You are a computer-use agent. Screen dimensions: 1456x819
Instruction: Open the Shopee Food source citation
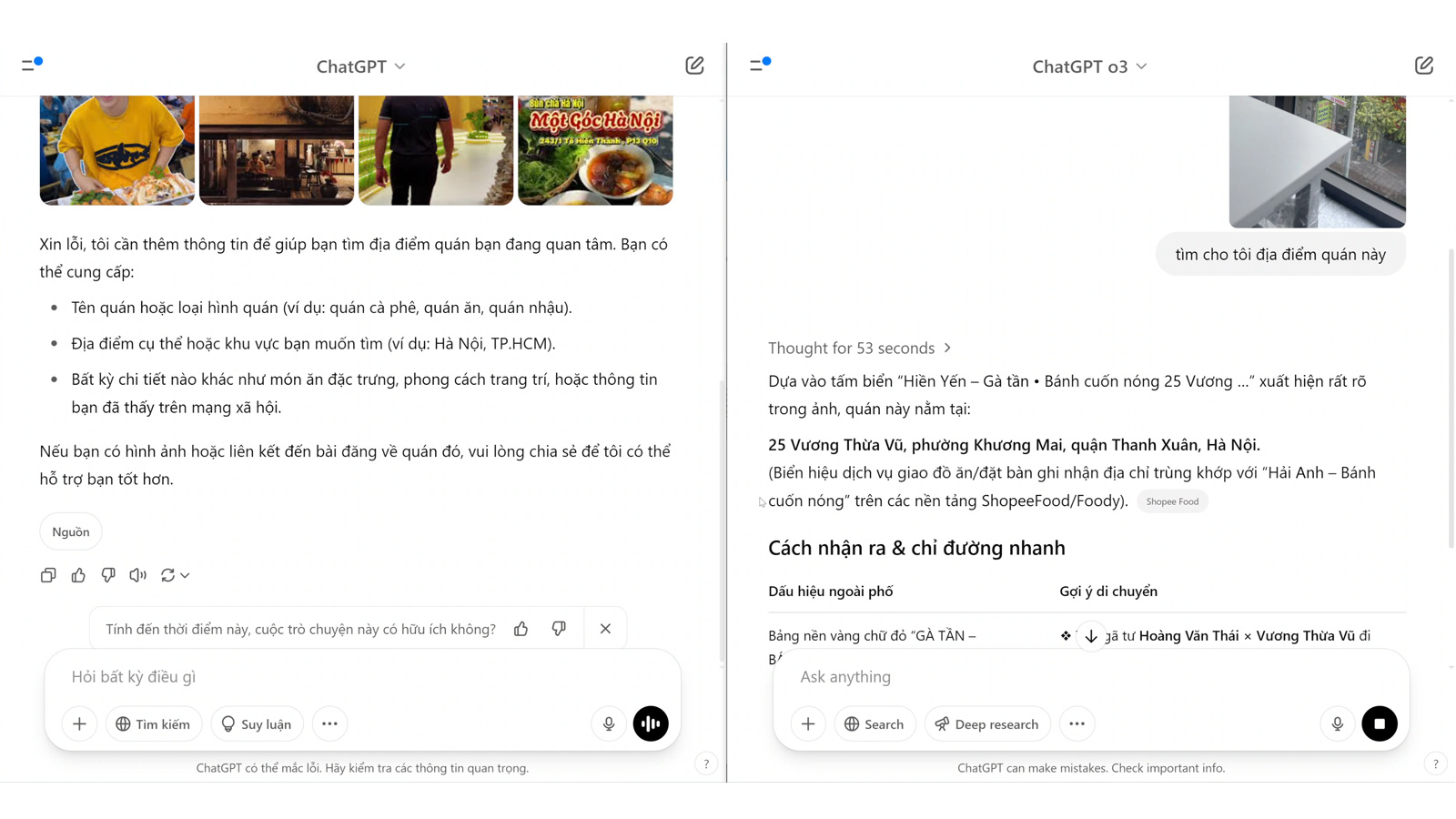click(x=1172, y=501)
